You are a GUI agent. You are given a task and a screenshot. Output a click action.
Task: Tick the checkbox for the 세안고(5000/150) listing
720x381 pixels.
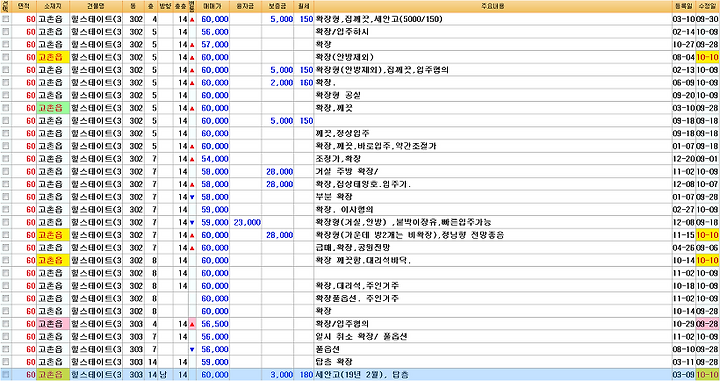click(6, 19)
